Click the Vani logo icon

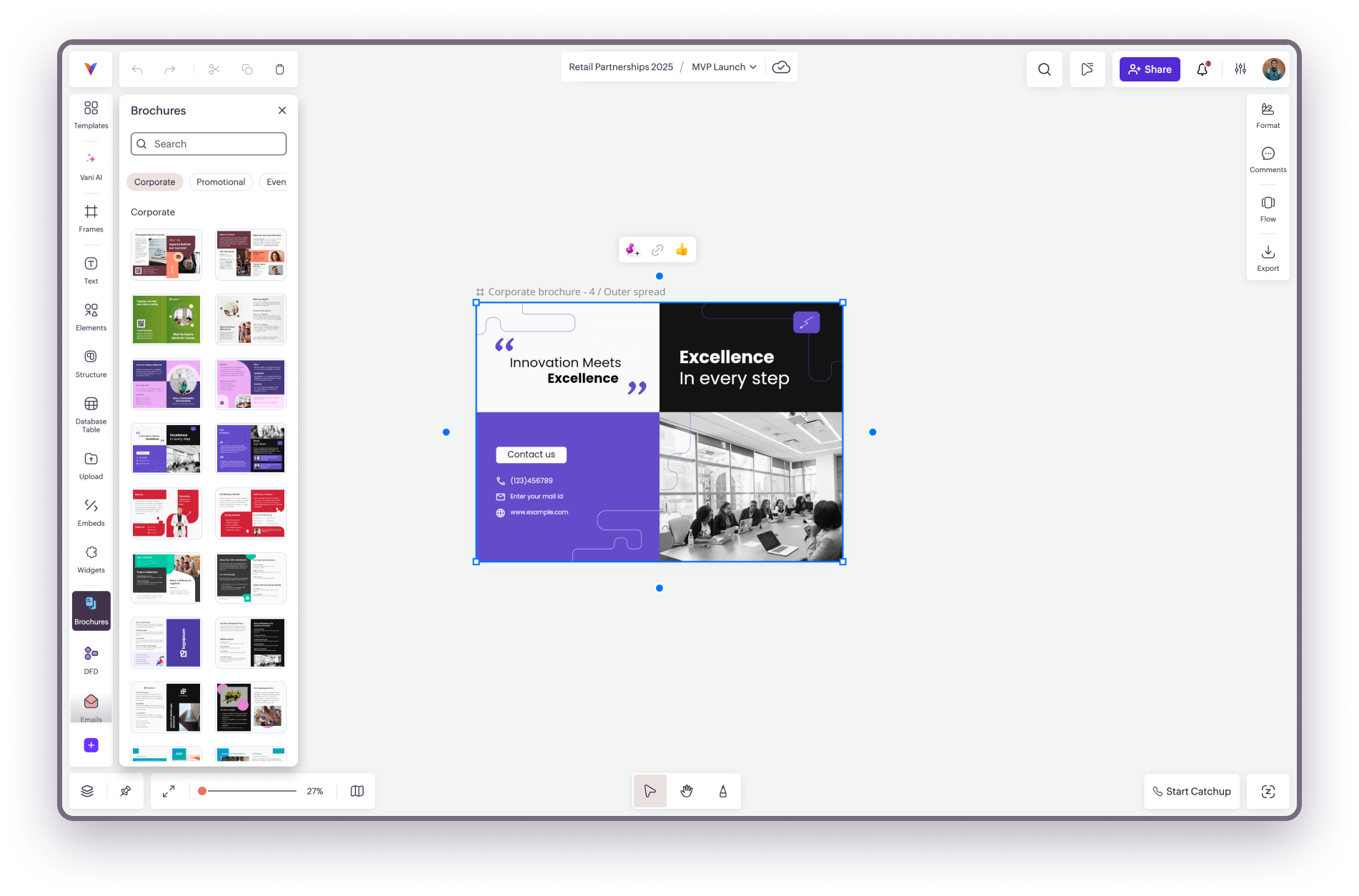click(x=91, y=69)
